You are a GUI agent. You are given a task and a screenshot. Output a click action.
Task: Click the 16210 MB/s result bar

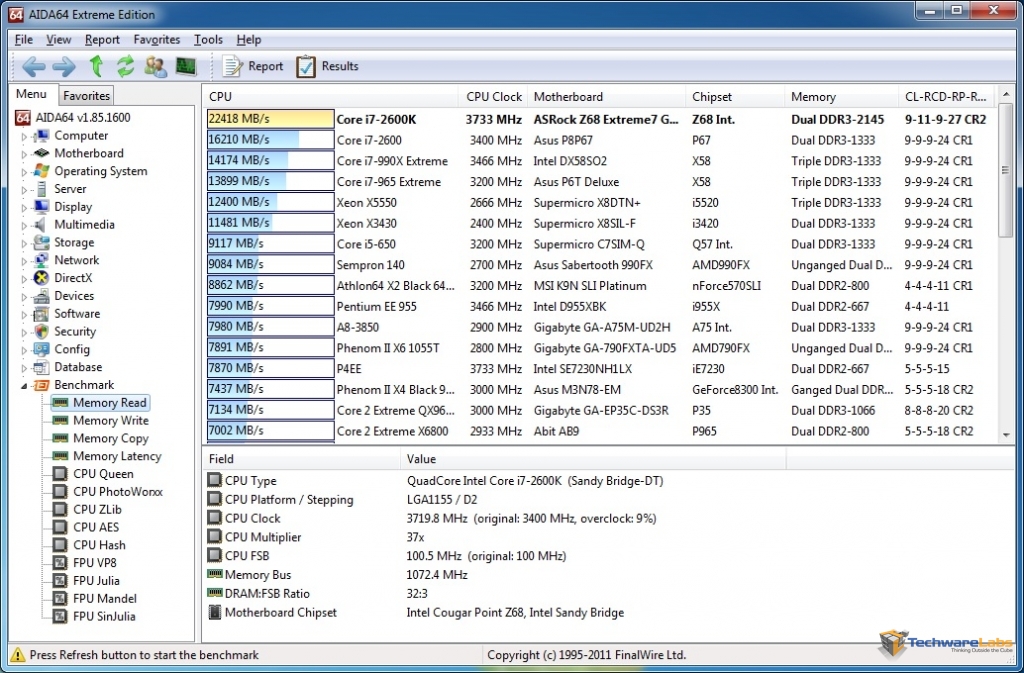pyautogui.click(x=270, y=140)
